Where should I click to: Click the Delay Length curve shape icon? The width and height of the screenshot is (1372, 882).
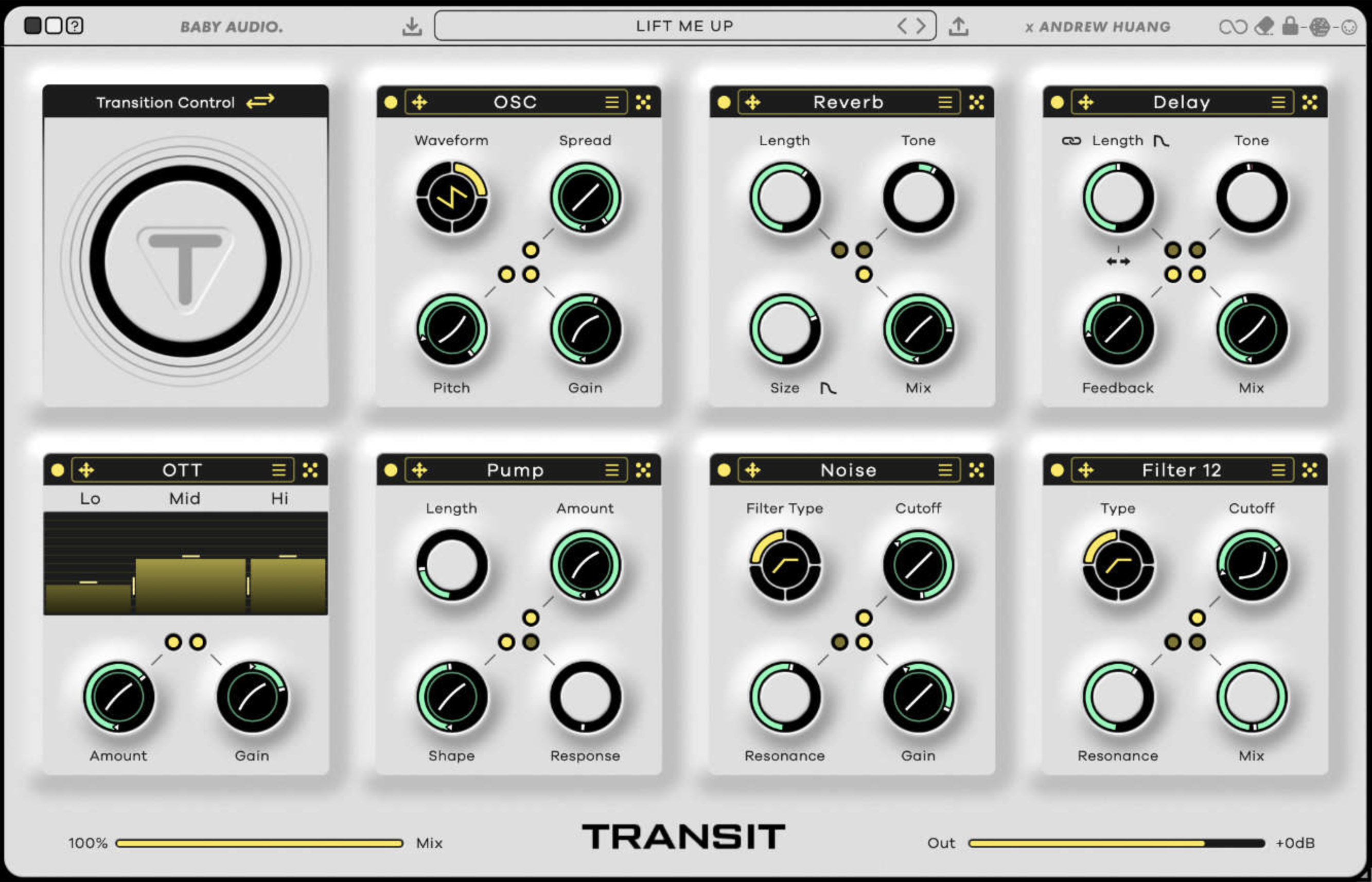tap(1160, 141)
